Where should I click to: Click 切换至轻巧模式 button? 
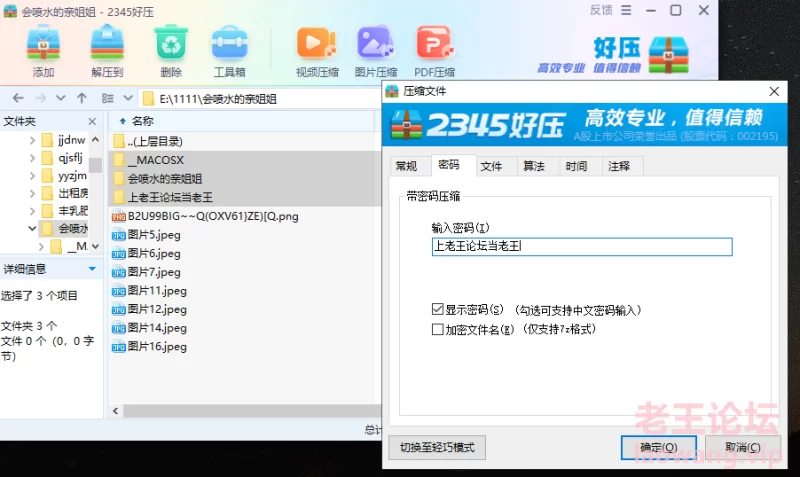click(x=437, y=447)
